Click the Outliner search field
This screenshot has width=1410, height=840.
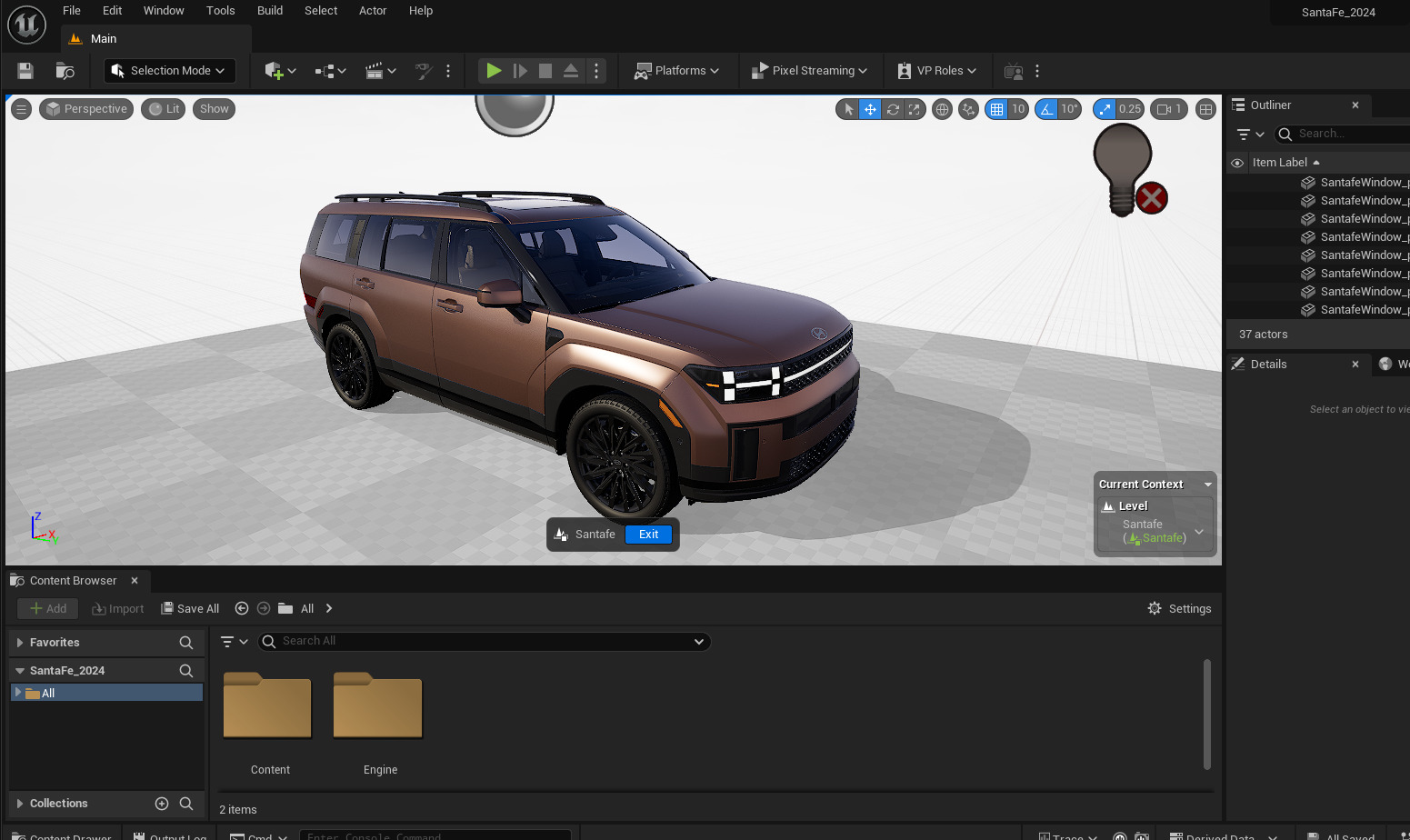(x=1343, y=134)
